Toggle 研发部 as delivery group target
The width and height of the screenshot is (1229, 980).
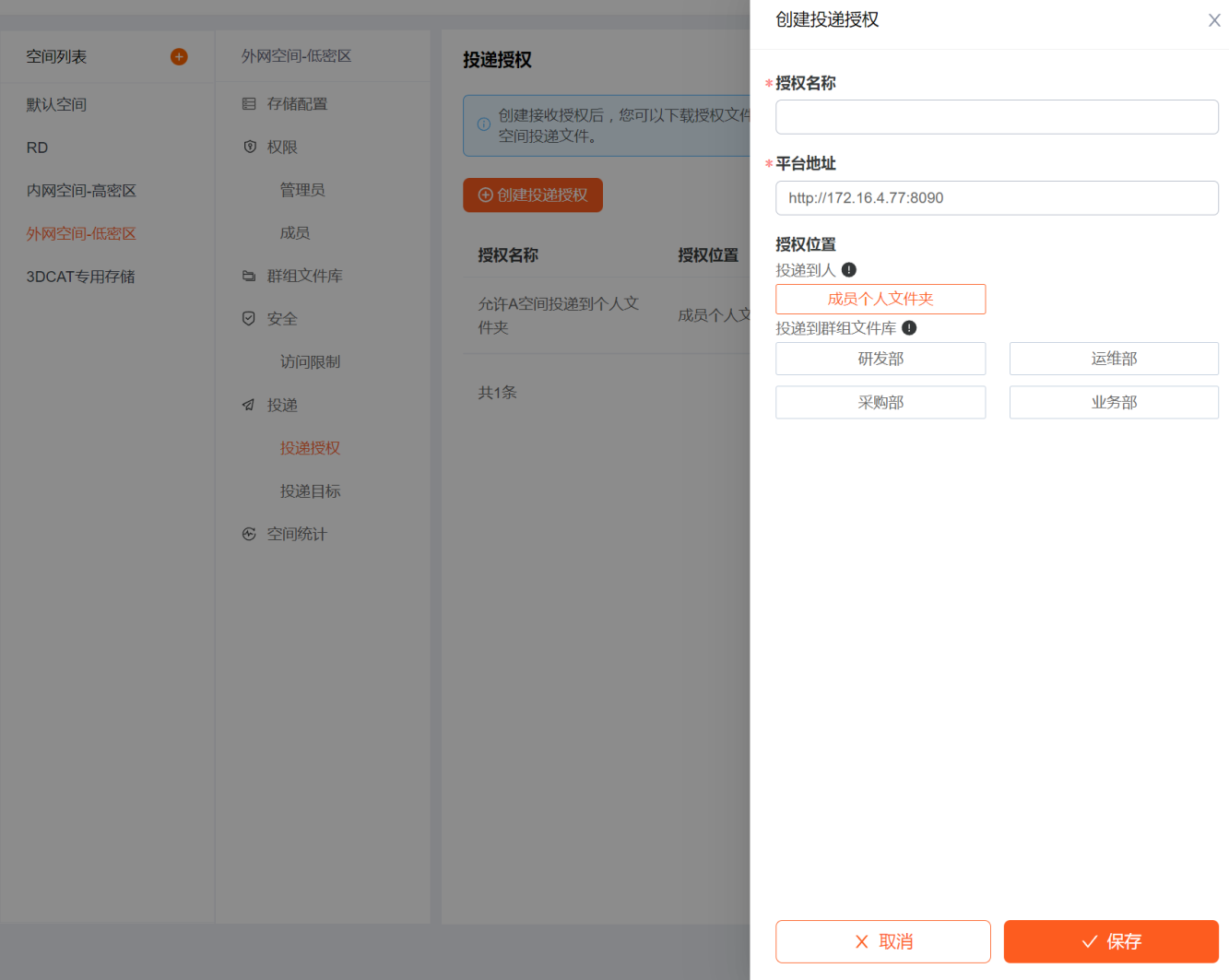coord(880,359)
